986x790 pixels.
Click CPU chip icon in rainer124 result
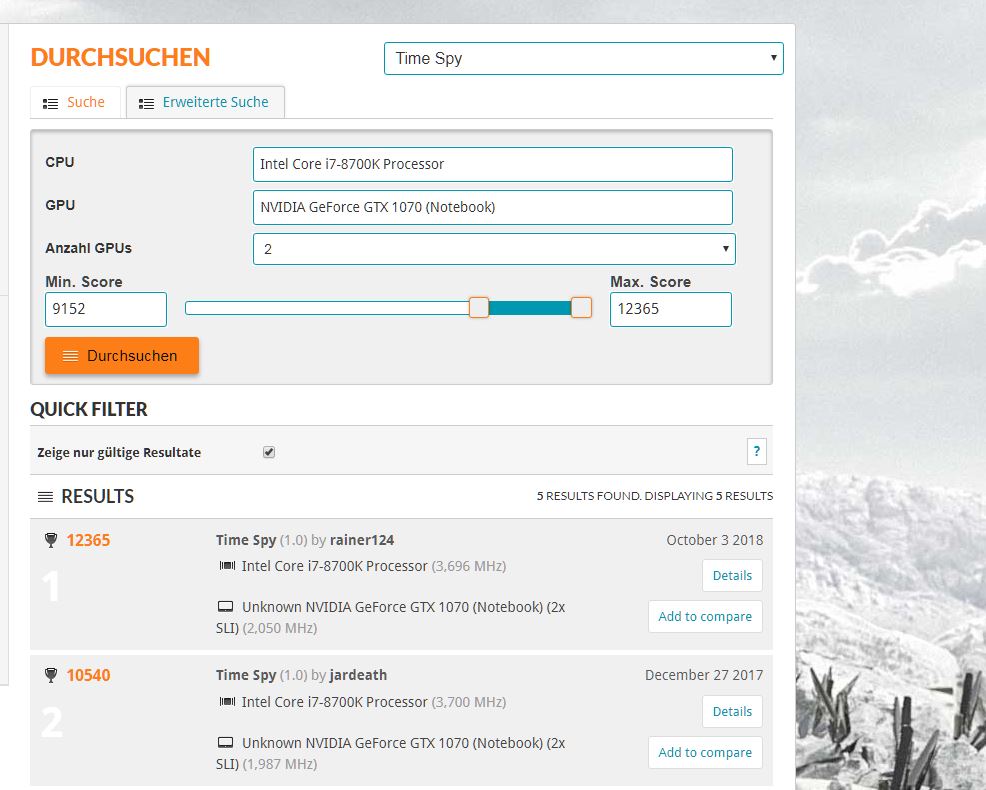point(227,566)
